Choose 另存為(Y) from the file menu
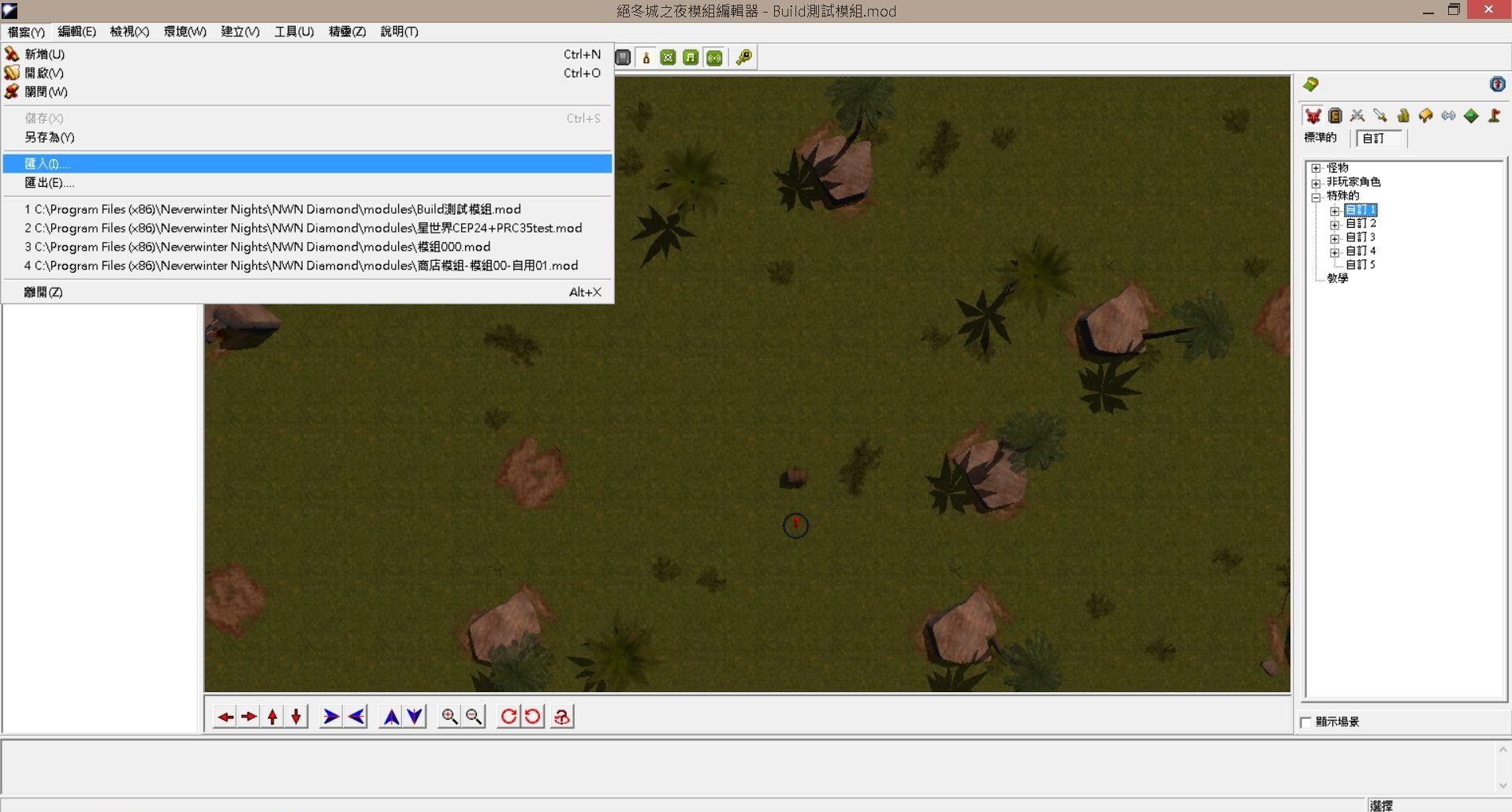1512x812 pixels. coord(307,137)
